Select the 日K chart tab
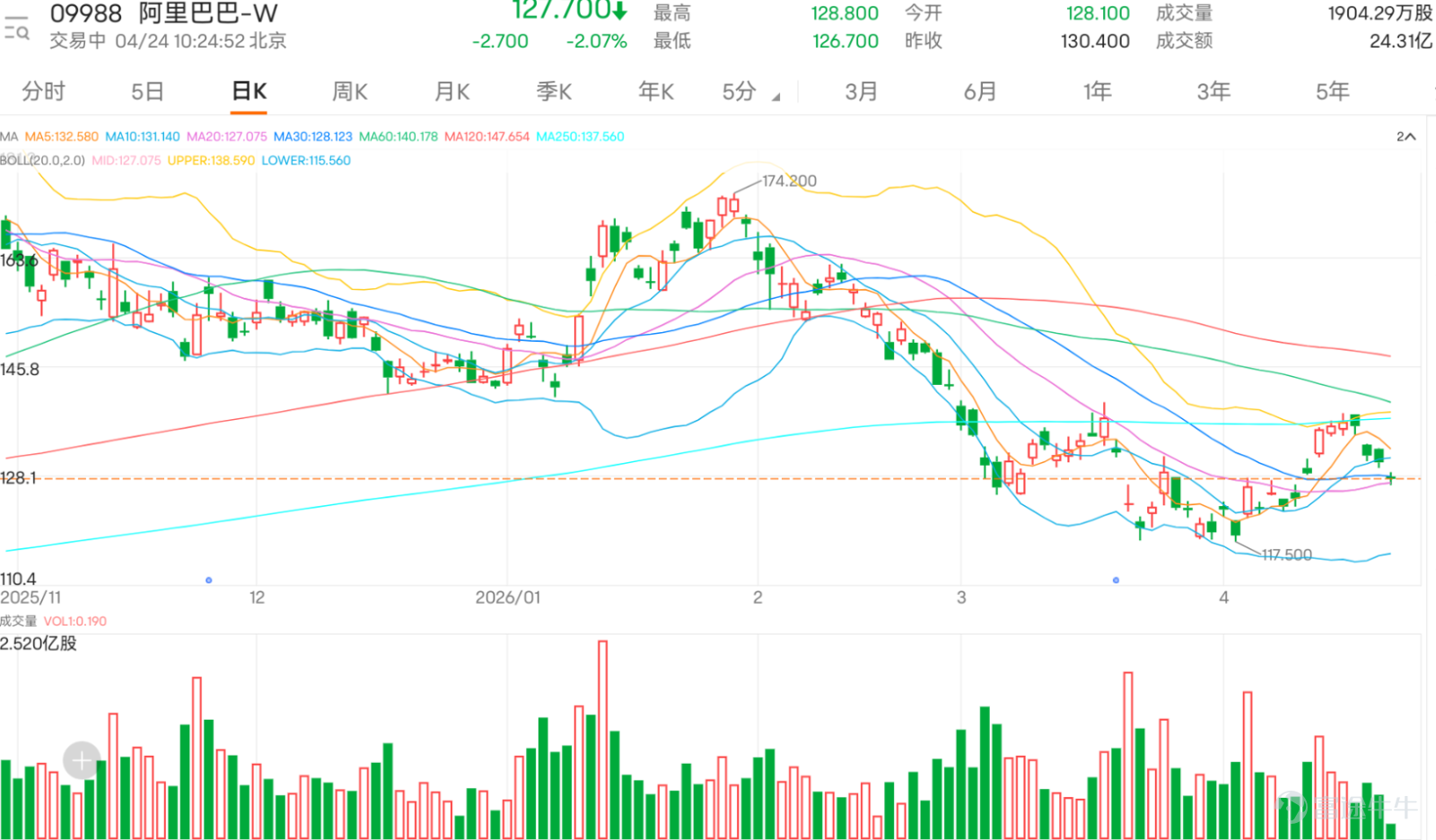 click(x=249, y=92)
